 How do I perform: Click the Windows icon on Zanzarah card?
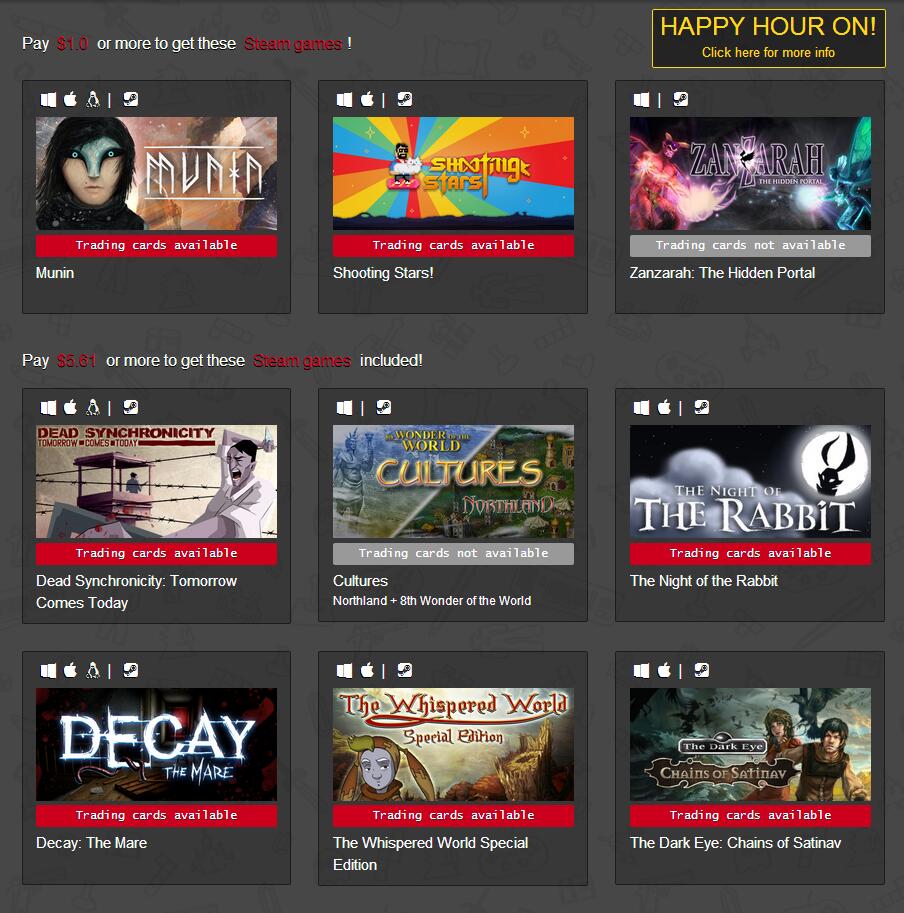tap(641, 100)
